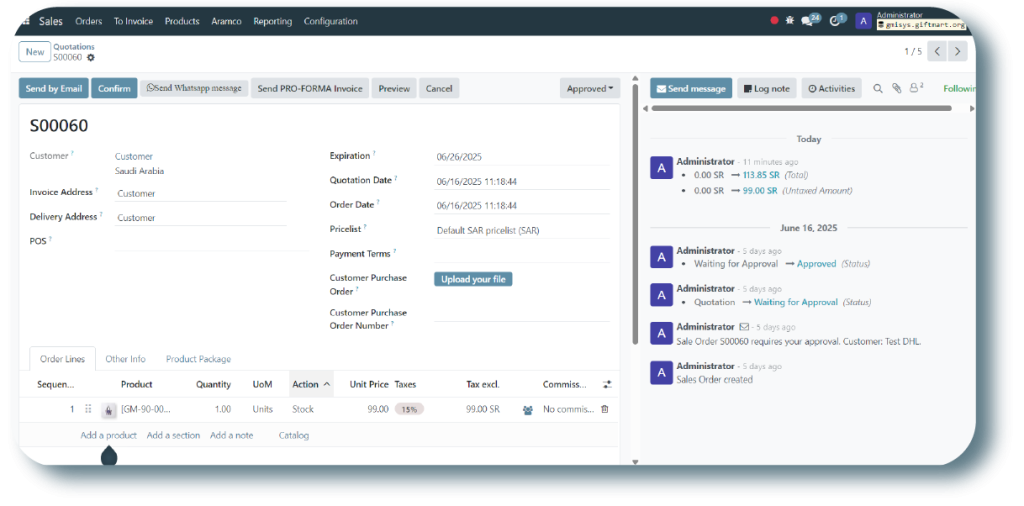
Task: Click the commission people icon on line 1
Action: tap(528, 411)
